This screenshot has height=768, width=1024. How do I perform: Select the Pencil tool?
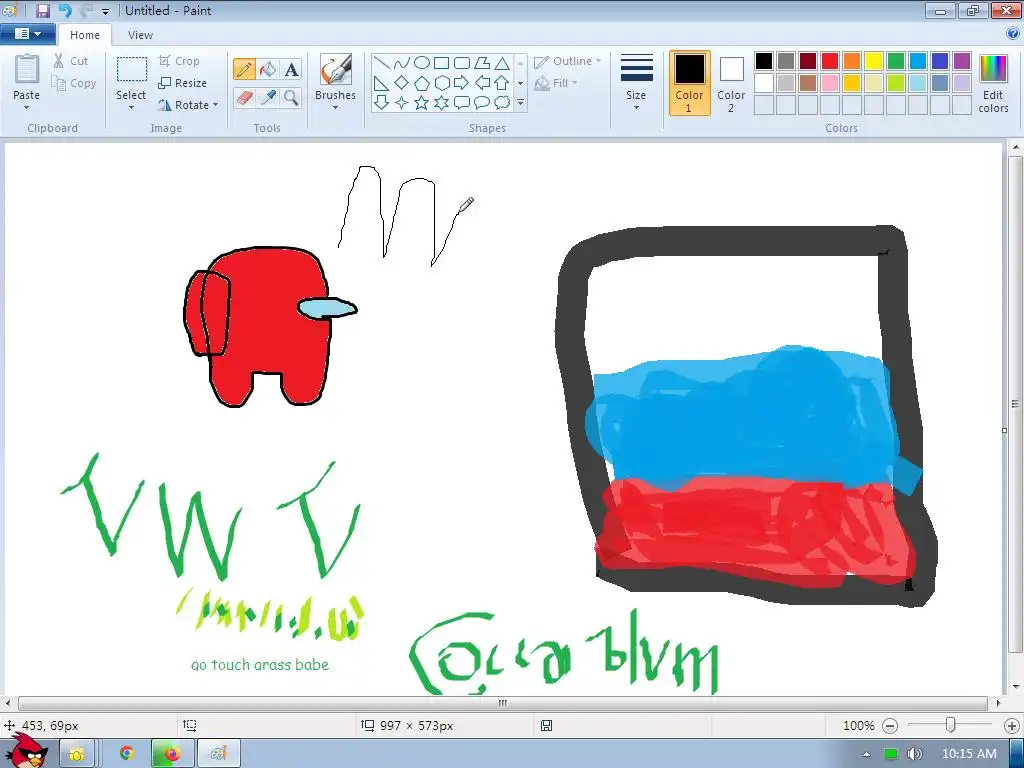click(x=244, y=69)
